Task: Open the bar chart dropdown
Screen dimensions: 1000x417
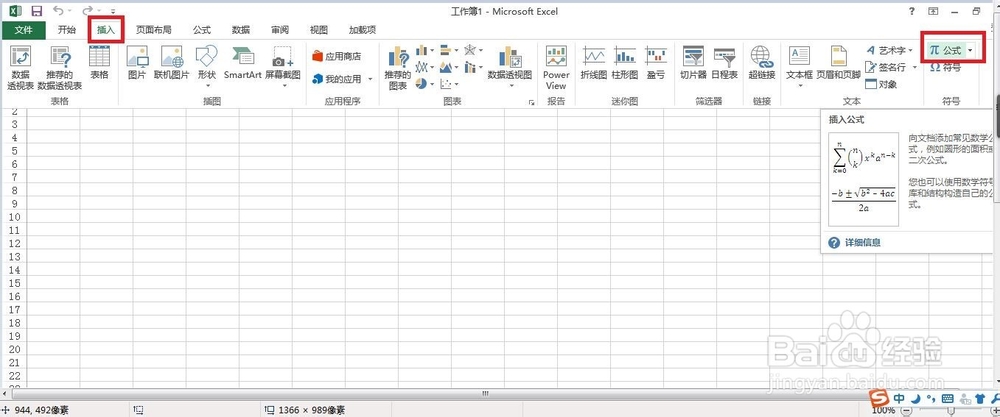Action: point(449,50)
